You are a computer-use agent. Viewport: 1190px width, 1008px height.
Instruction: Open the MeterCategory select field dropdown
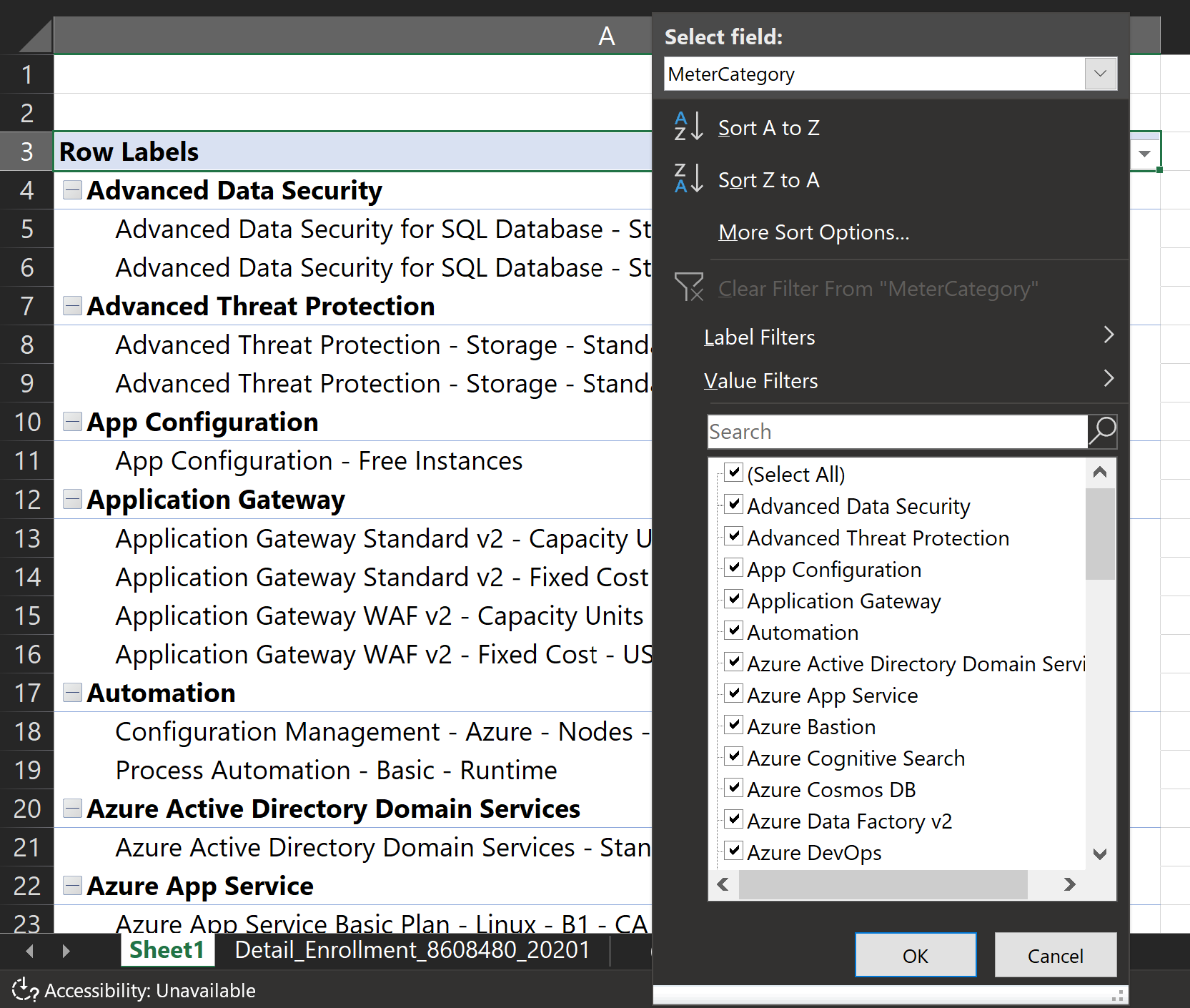pyautogui.click(x=1100, y=74)
